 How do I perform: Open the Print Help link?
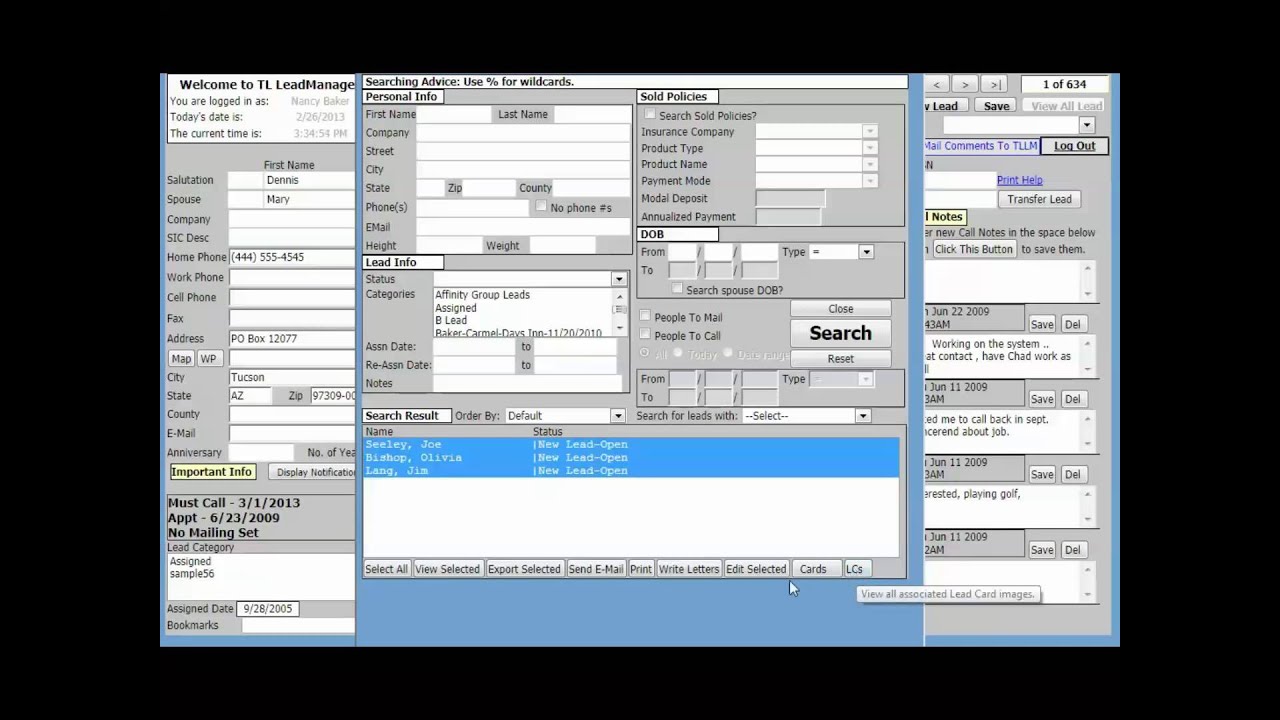pyautogui.click(x=1019, y=181)
